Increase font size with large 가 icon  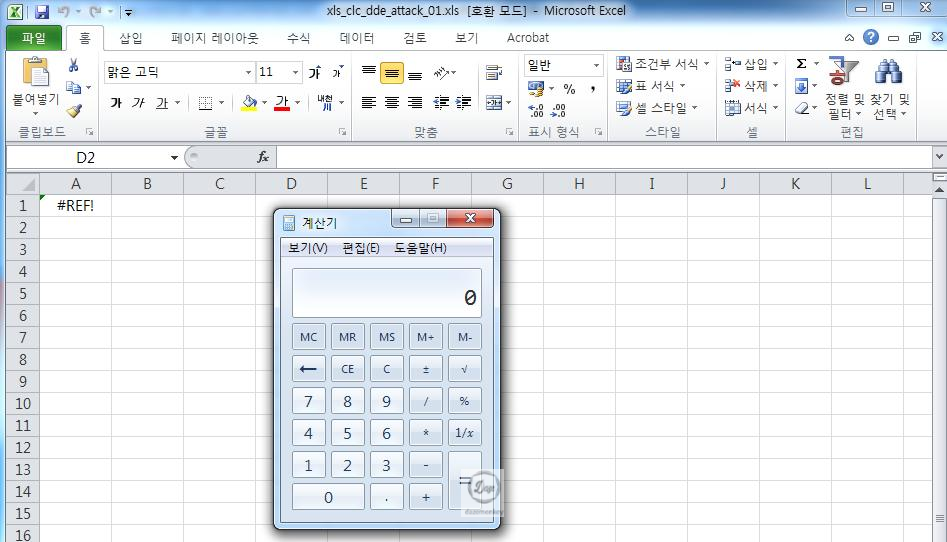(x=315, y=73)
